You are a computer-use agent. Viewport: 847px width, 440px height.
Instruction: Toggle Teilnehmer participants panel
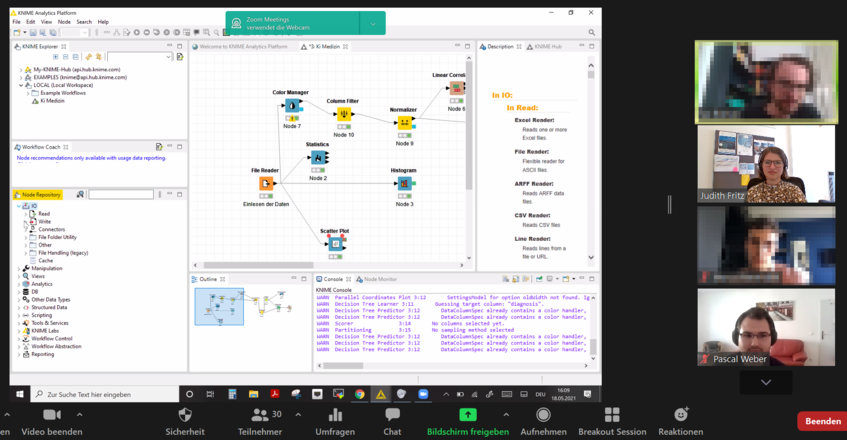click(260, 422)
